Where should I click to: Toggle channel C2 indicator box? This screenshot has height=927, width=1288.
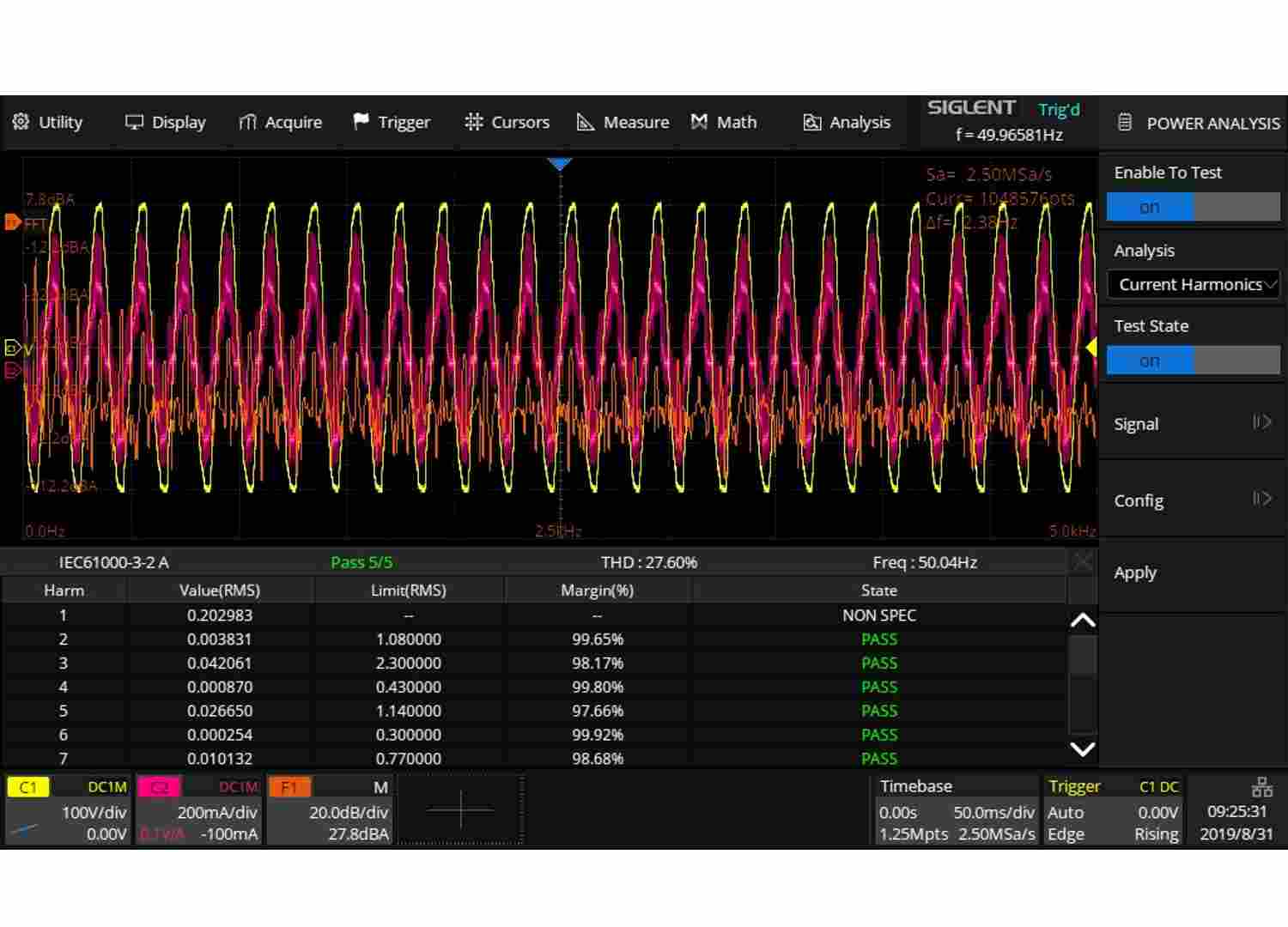click(x=161, y=787)
